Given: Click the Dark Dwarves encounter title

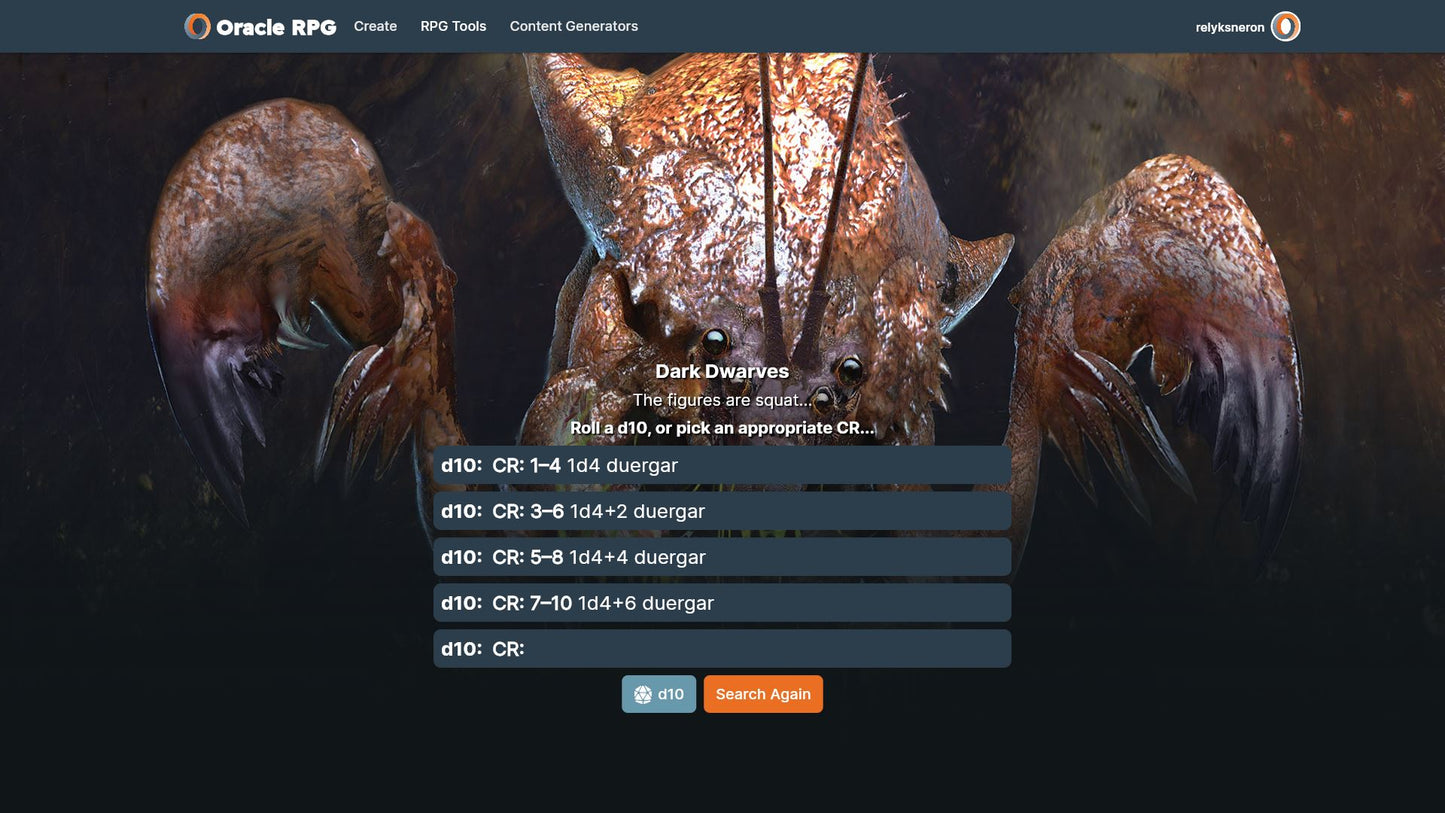Looking at the screenshot, I should click(722, 371).
